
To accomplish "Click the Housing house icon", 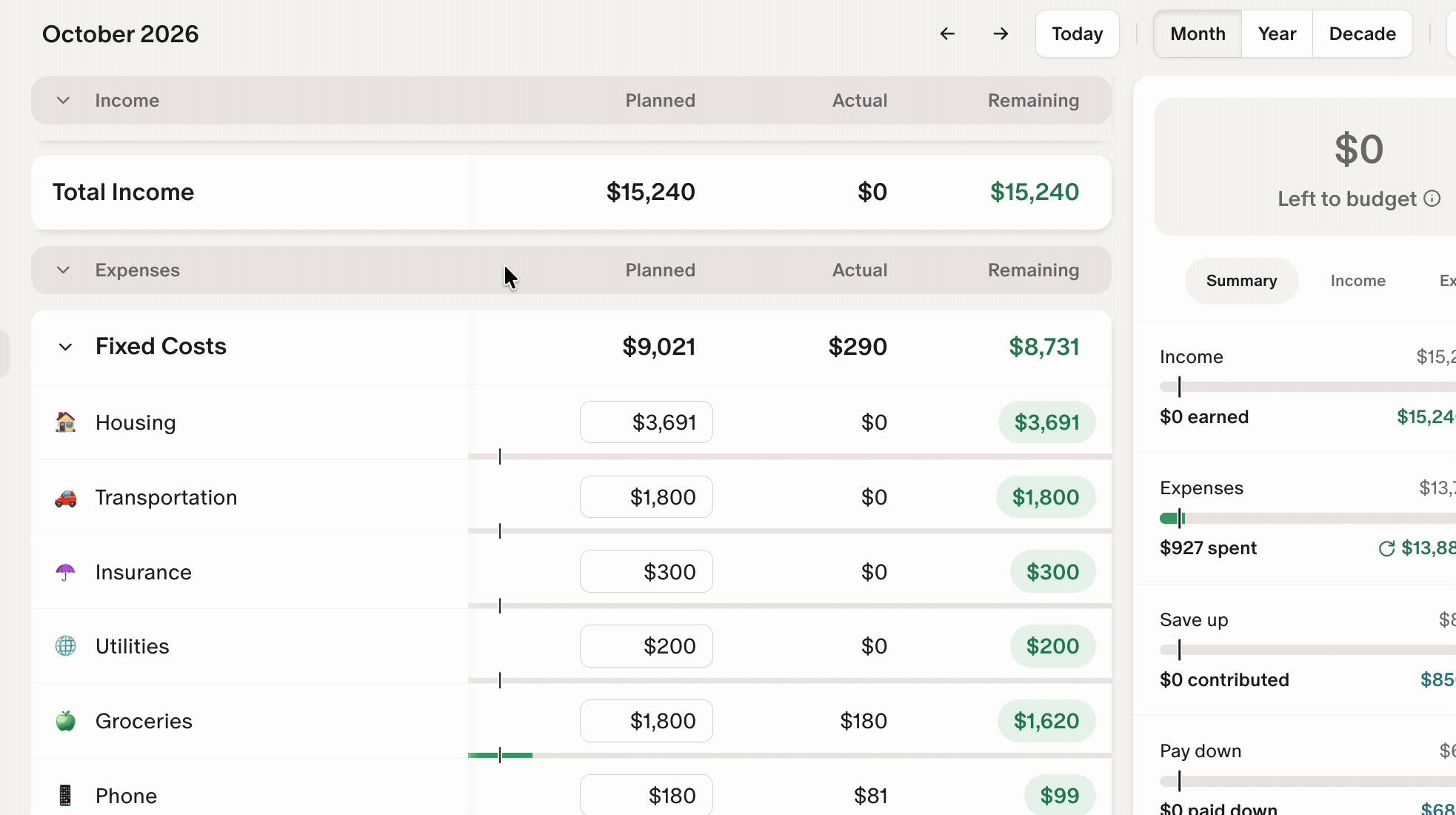I will 66,422.
